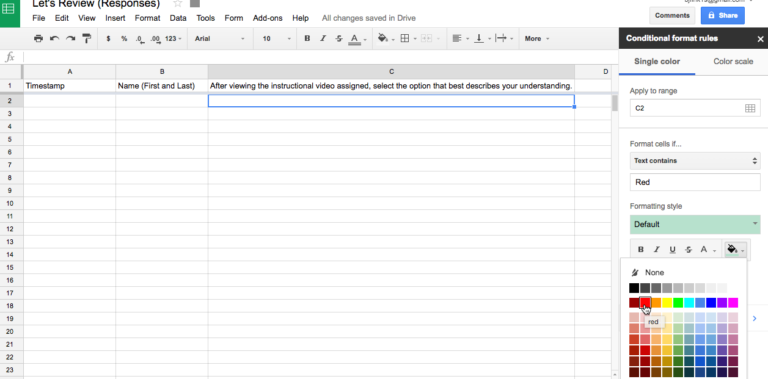Toggle strikethrough in main toolbar

[x=339, y=38]
